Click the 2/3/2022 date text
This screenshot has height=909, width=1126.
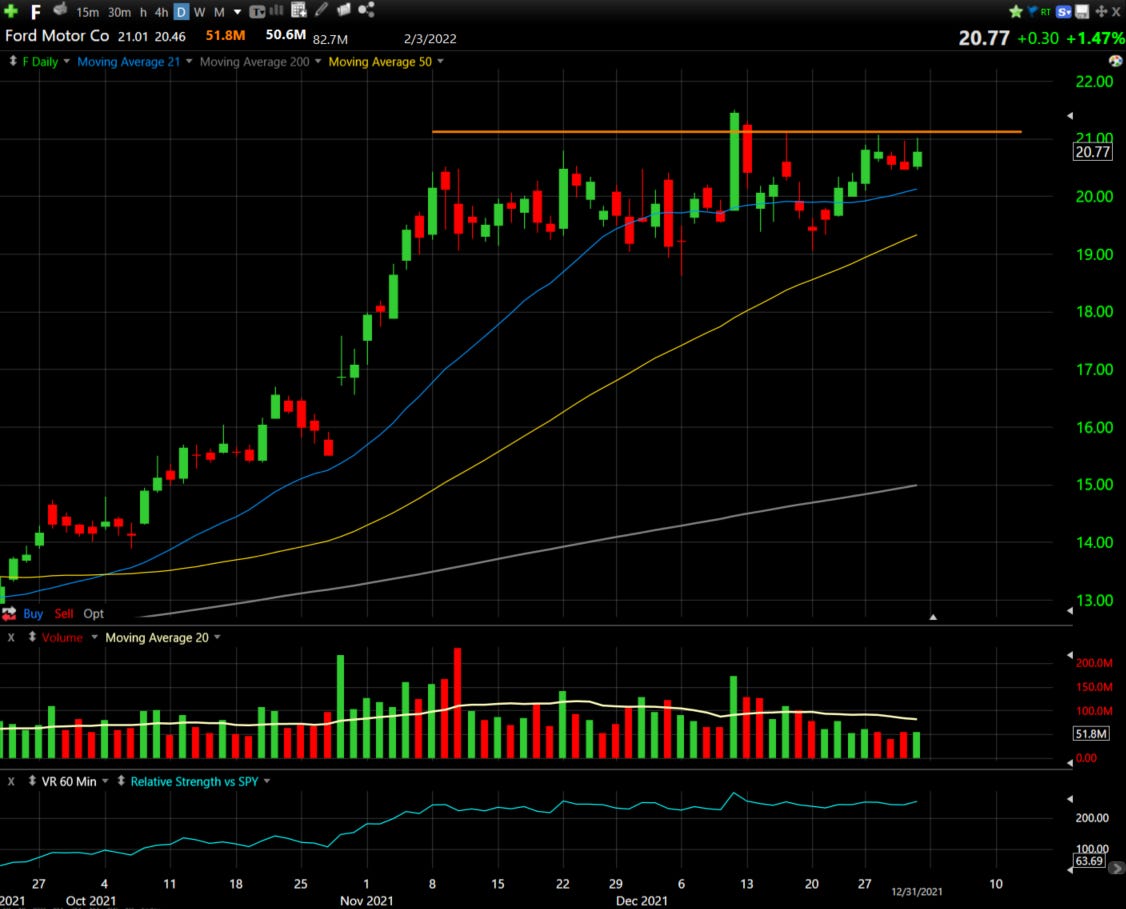click(x=430, y=39)
